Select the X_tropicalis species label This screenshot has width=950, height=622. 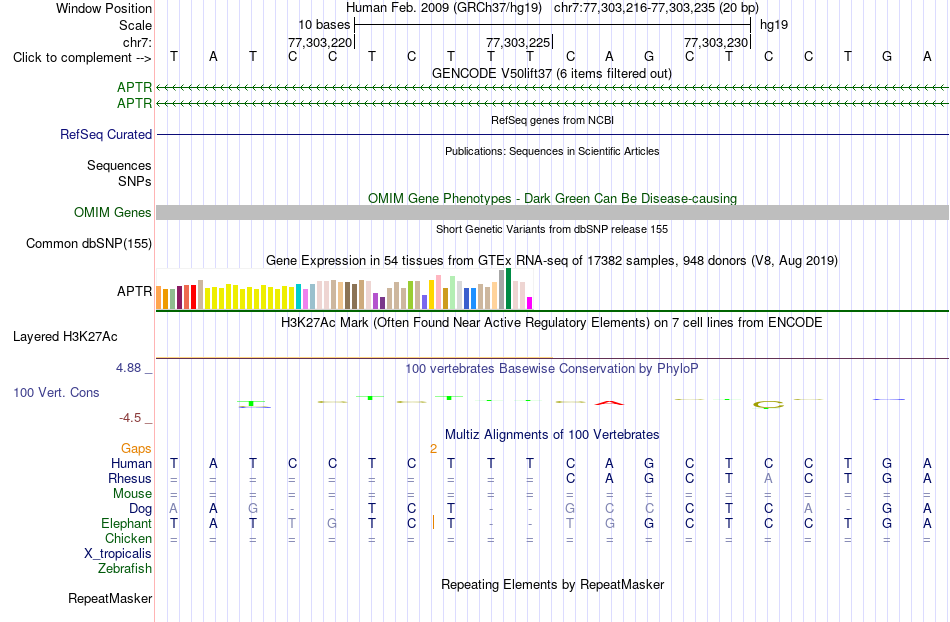(118, 554)
